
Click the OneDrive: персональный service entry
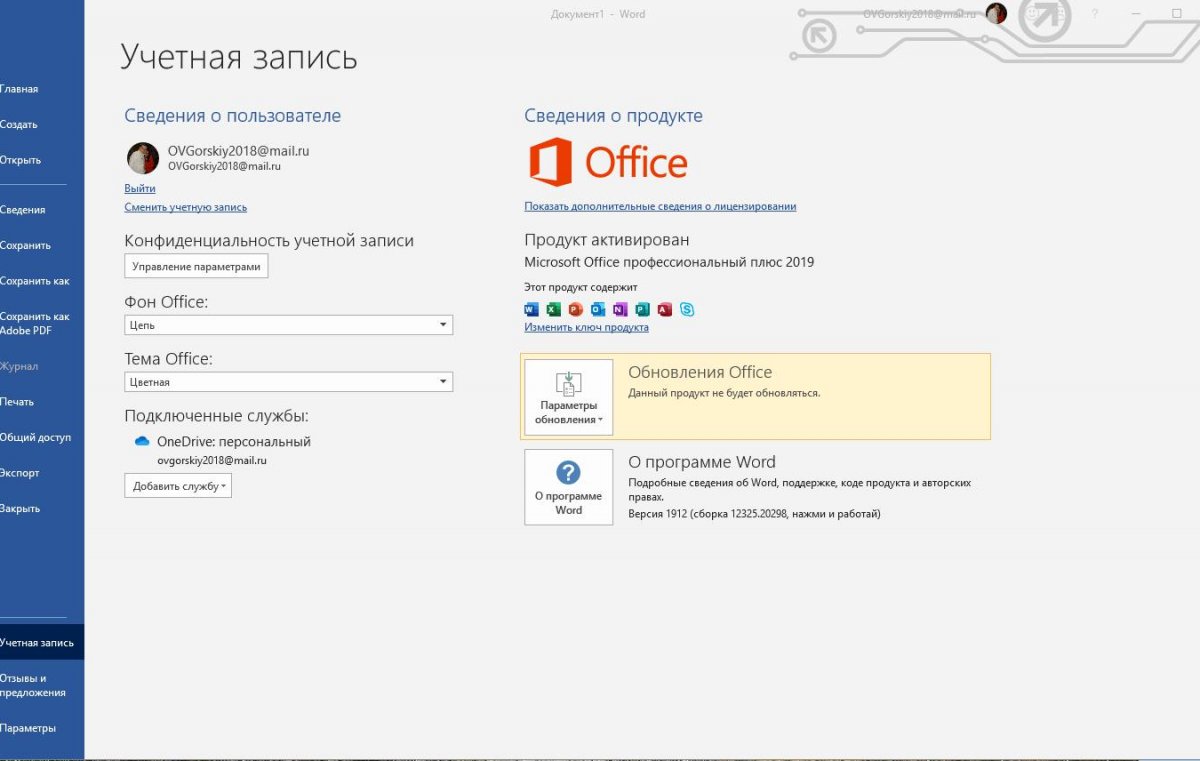click(x=234, y=441)
